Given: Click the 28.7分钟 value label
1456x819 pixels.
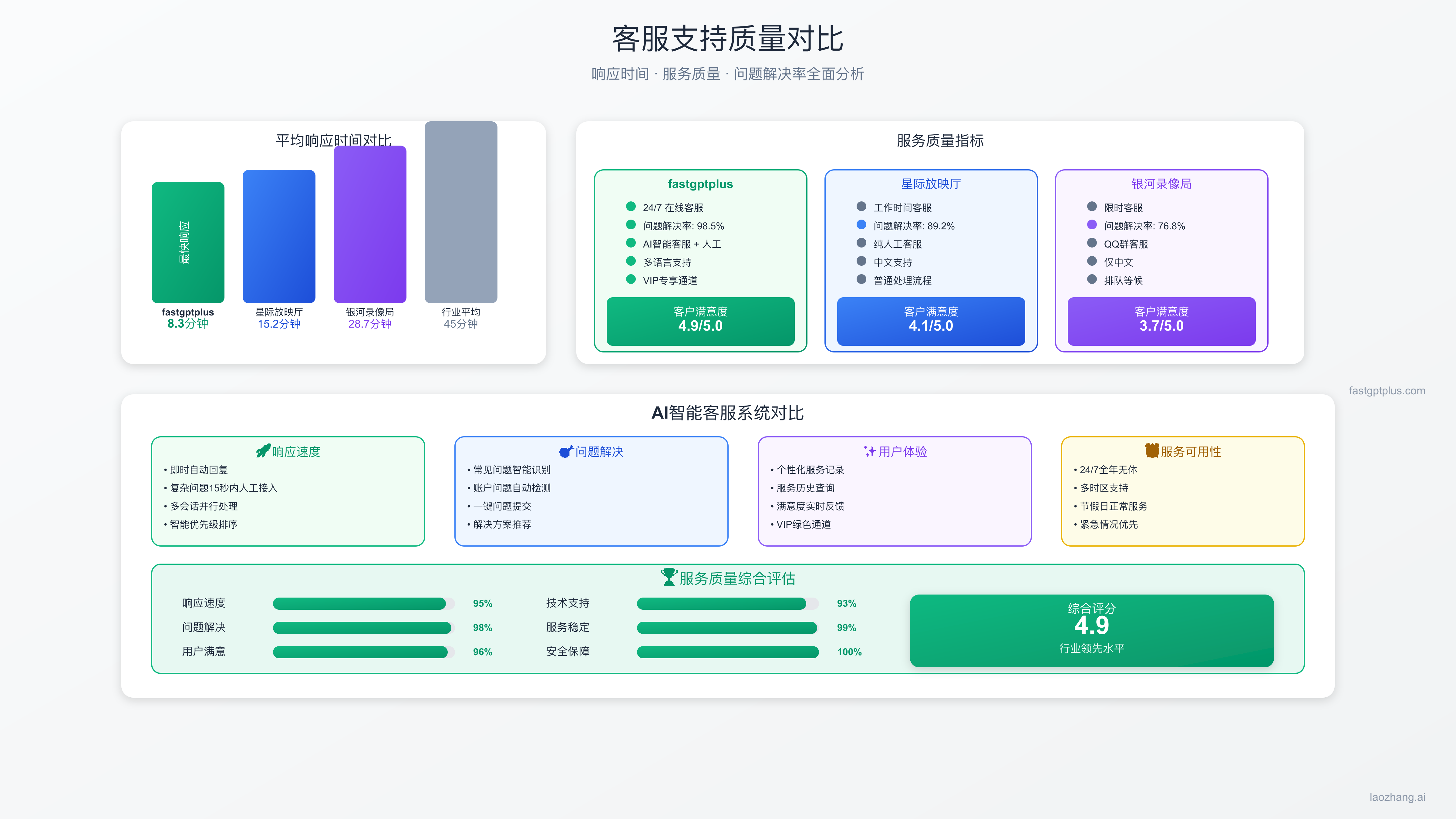Looking at the screenshot, I should click(370, 324).
